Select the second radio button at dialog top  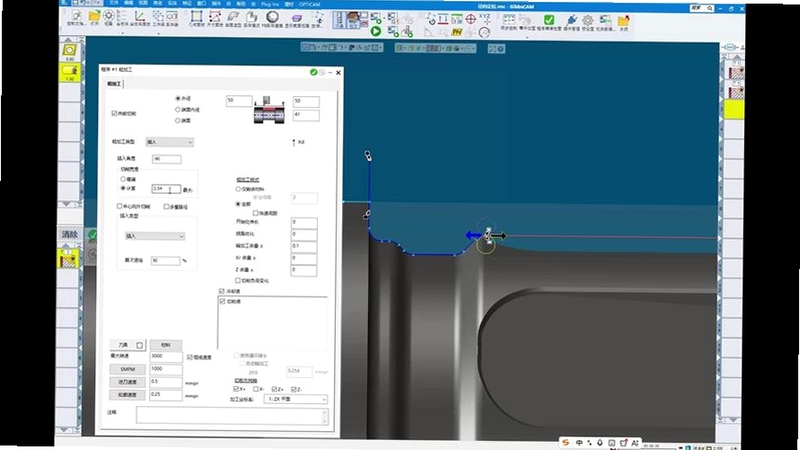pyautogui.click(x=178, y=109)
